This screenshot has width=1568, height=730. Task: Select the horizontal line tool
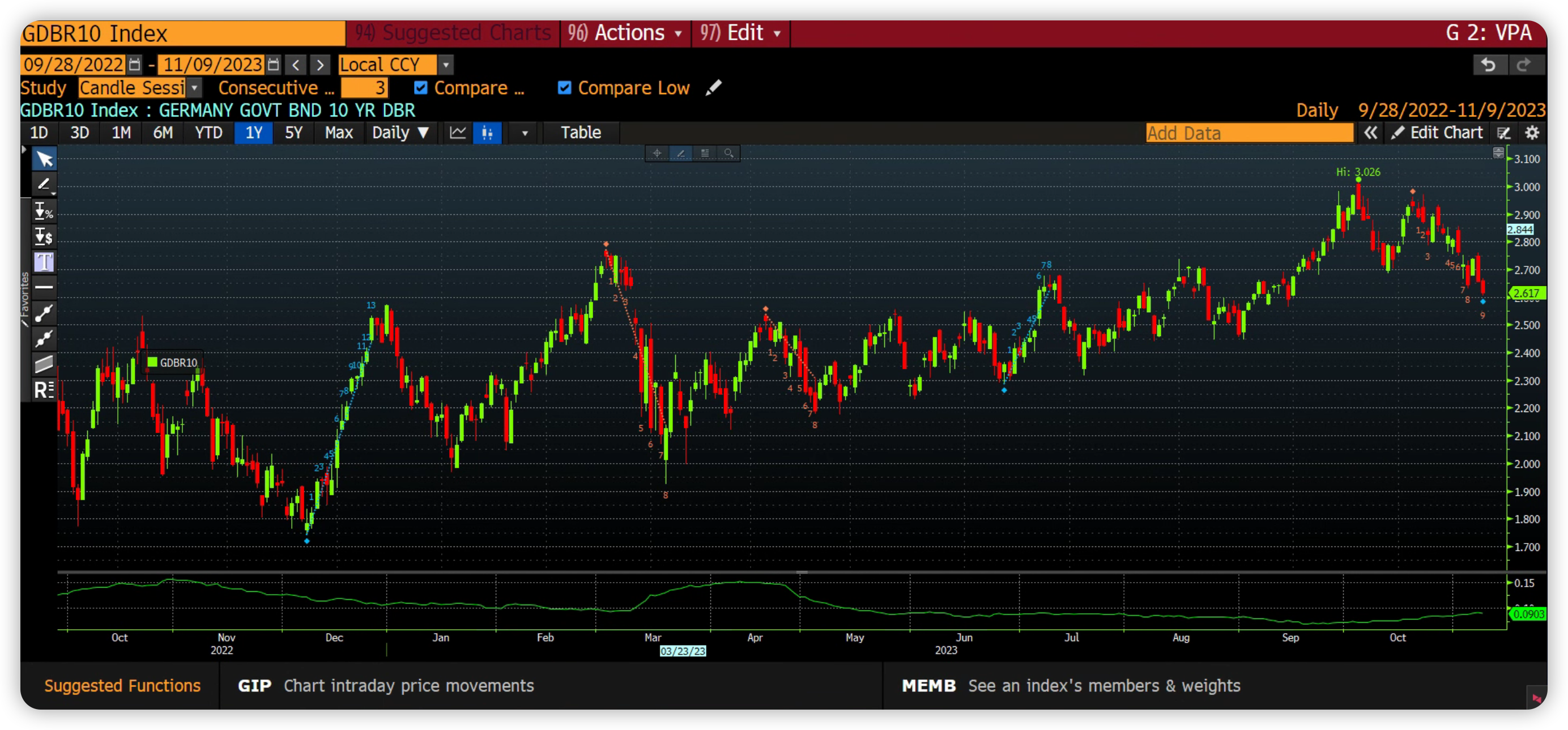[x=44, y=287]
